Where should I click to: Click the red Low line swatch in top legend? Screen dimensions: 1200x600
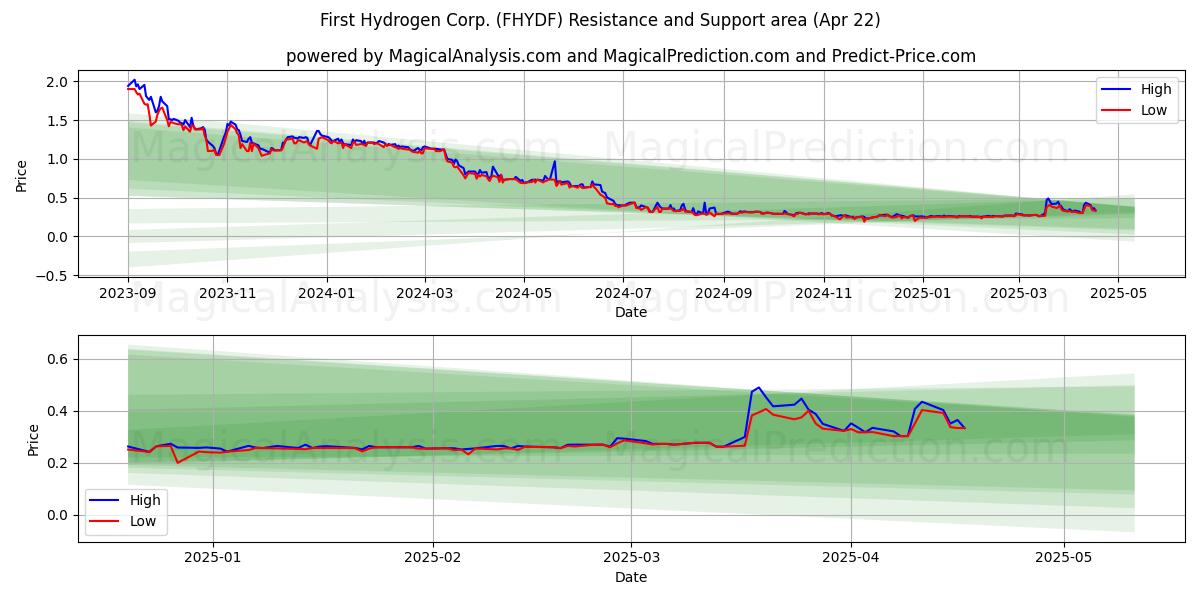tap(1117, 111)
